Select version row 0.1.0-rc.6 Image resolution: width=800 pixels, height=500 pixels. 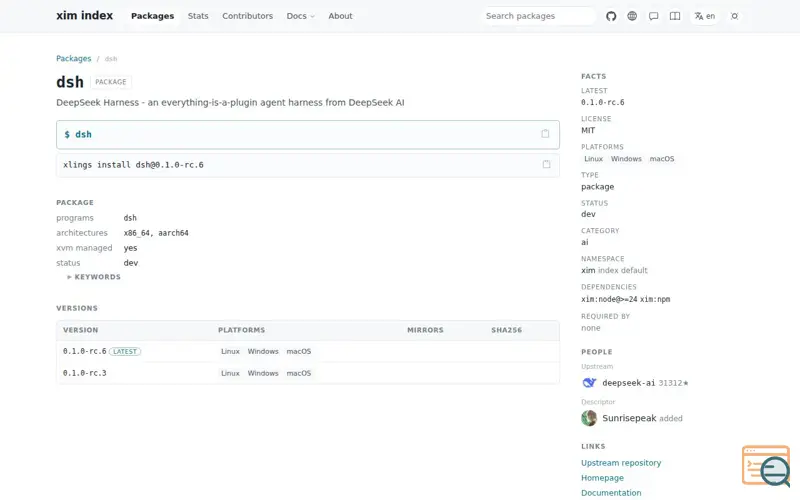coord(308,352)
